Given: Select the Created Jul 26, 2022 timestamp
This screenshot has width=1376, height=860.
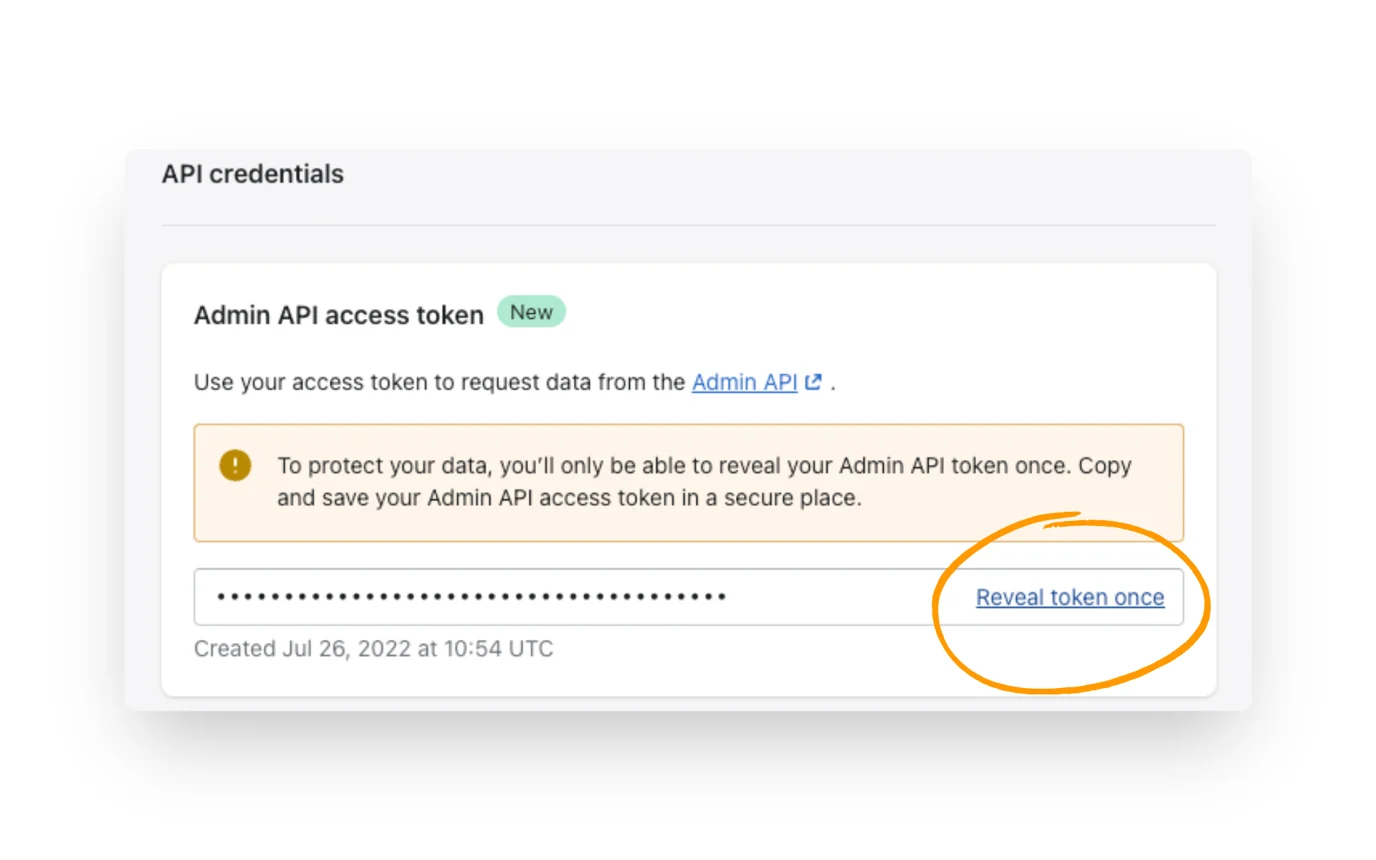Looking at the screenshot, I should click(373, 648).
